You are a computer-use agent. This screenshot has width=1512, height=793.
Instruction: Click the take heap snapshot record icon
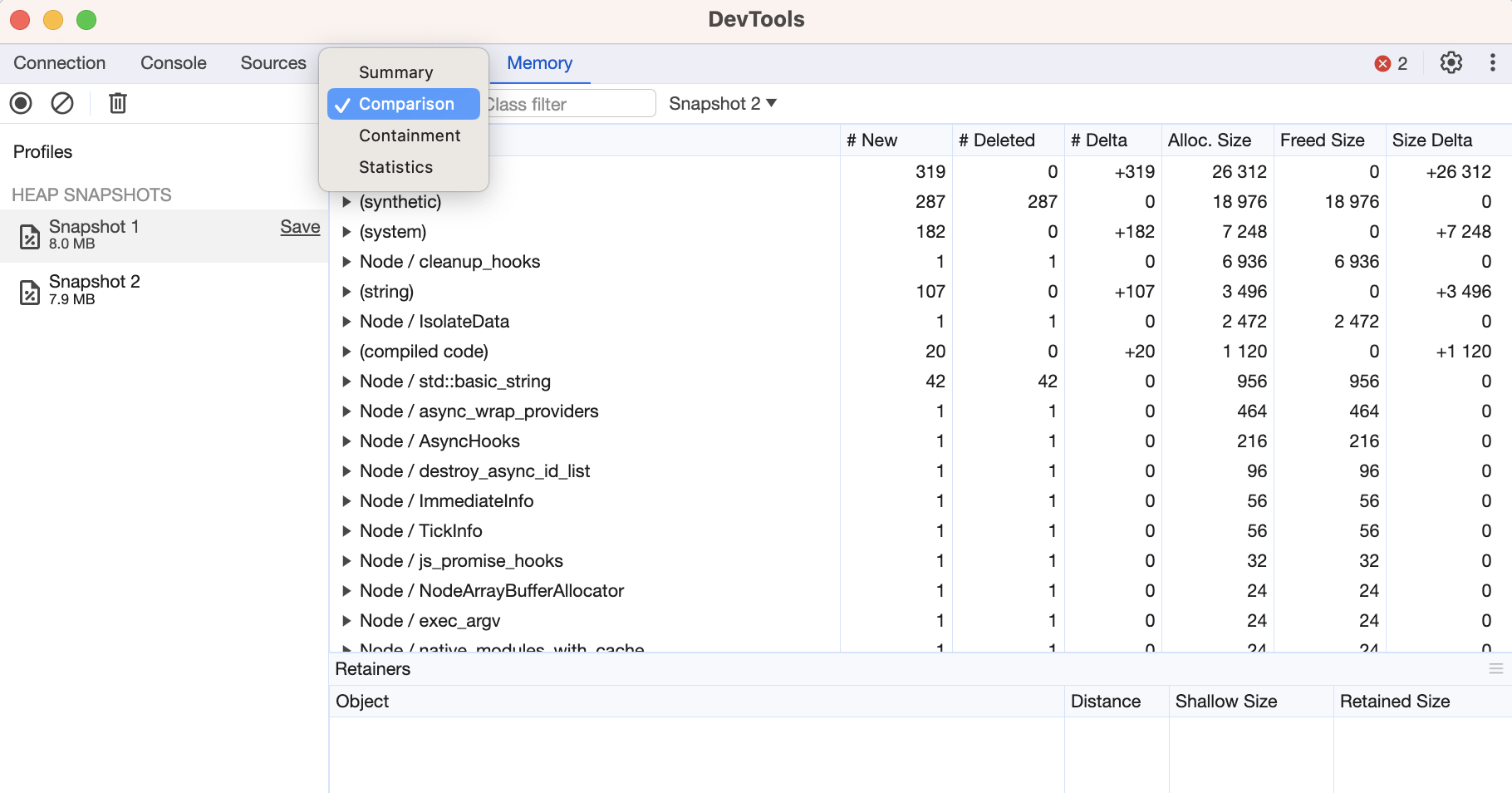[x=21, y=103]
